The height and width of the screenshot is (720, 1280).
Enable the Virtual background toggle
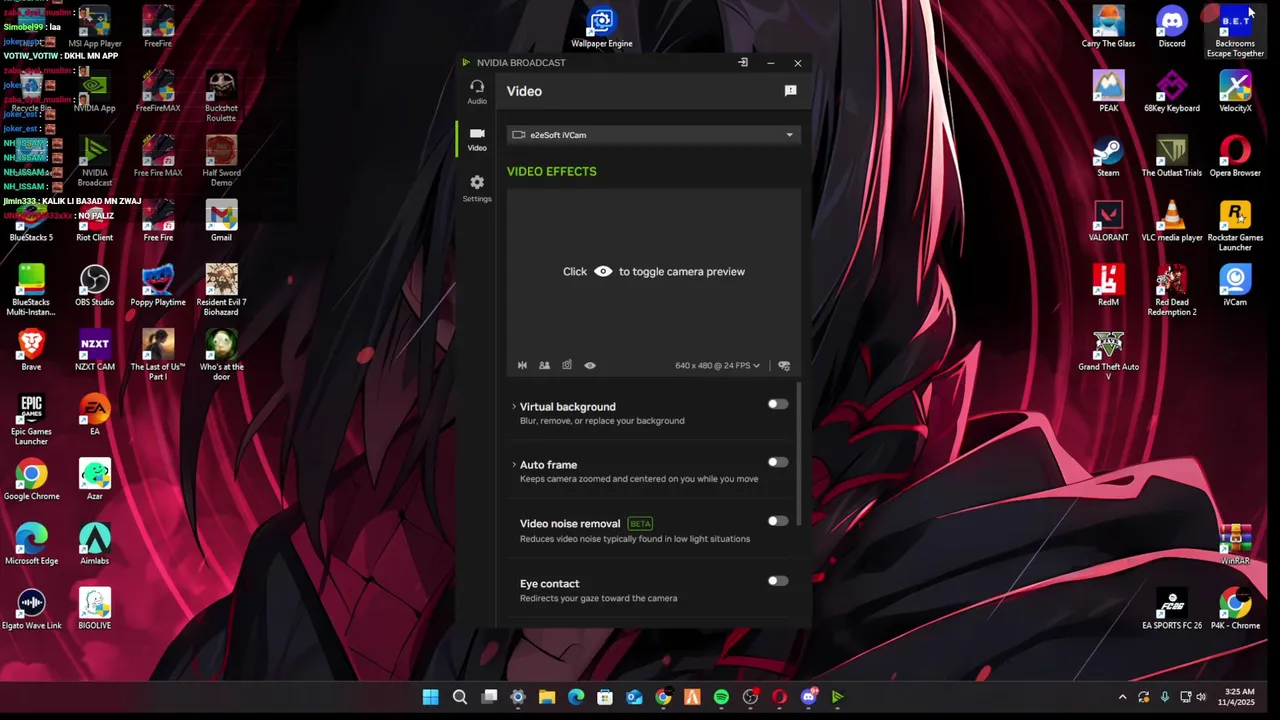pyautogui.click(x=778, y=404)
